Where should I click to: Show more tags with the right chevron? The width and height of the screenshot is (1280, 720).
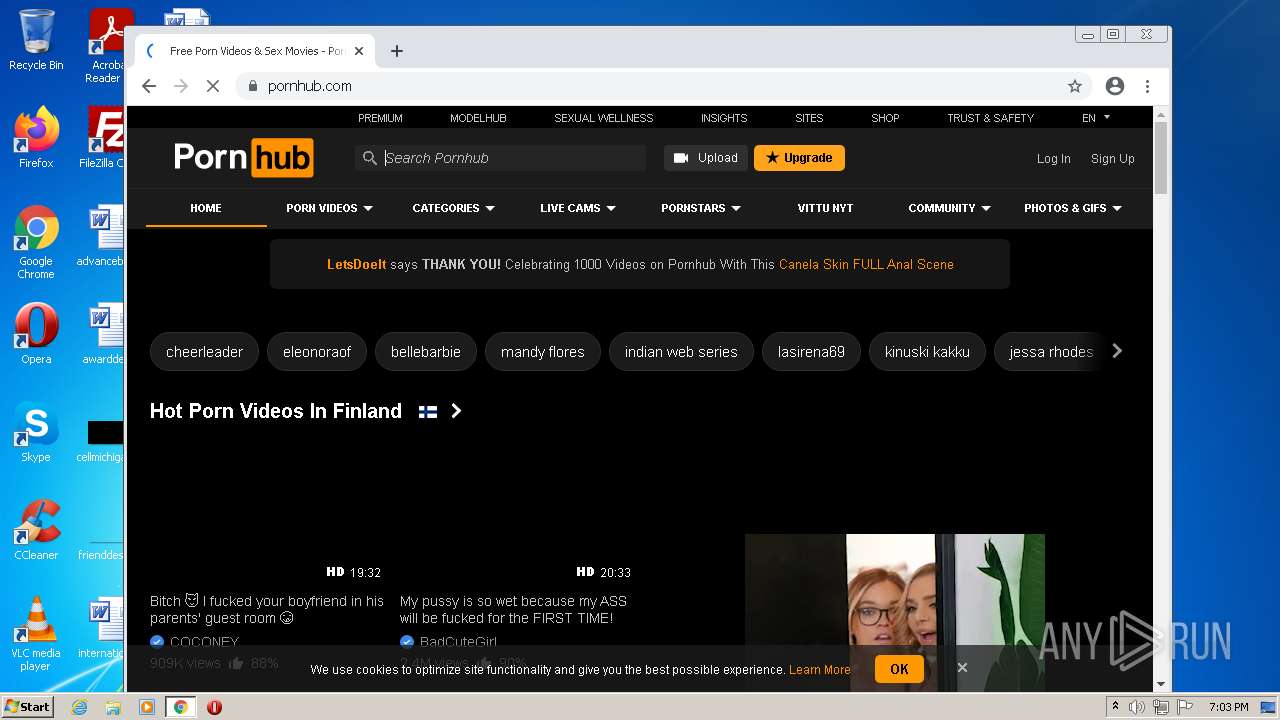[x=1117, y=351]
